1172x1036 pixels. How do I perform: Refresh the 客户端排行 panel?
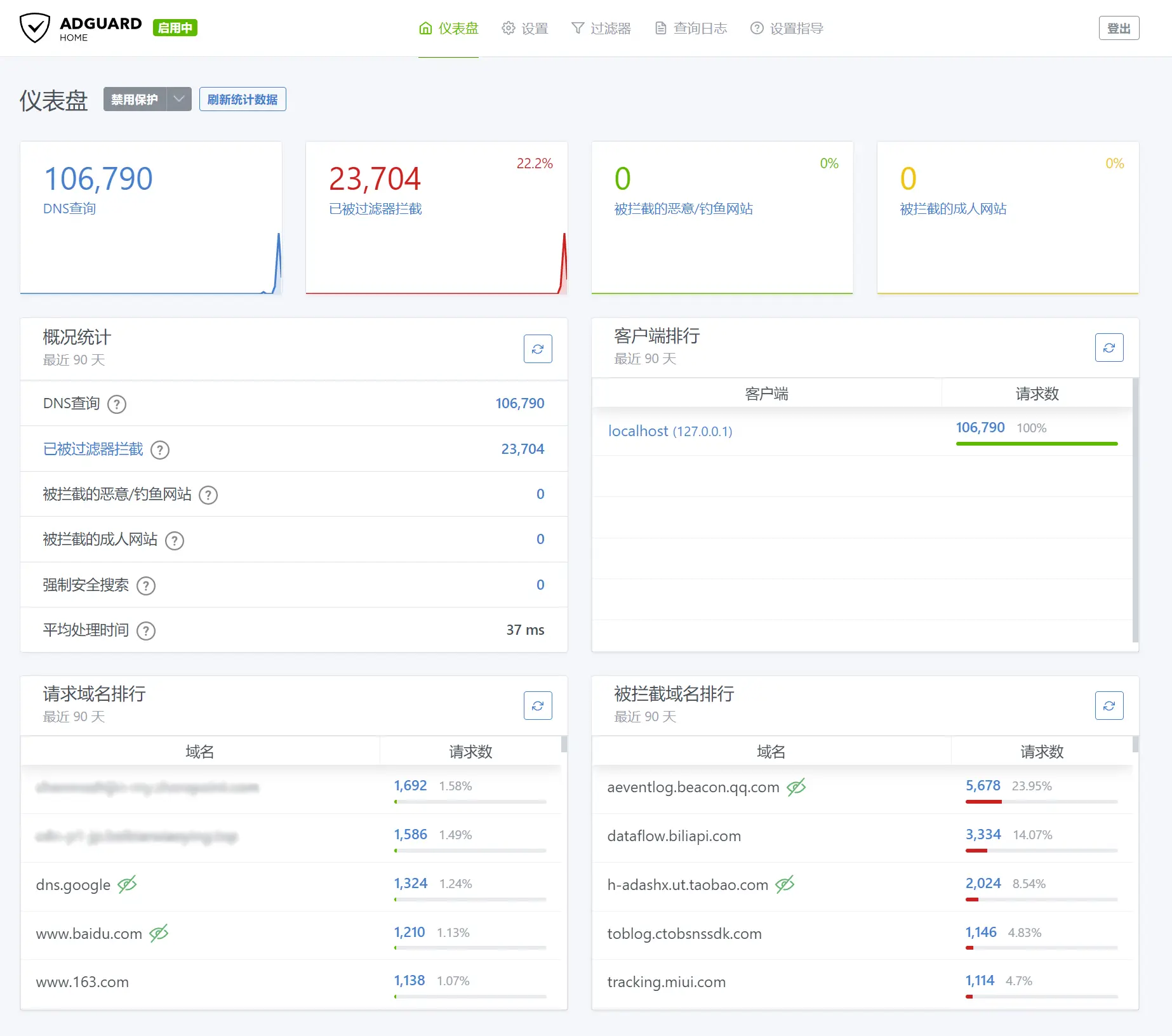tap(1109, 347)
